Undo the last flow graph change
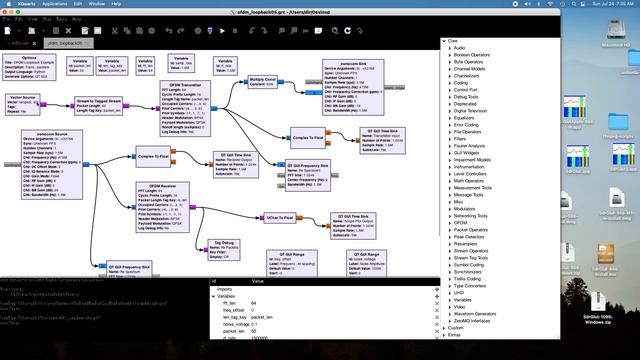This screenshot has height=360, width=640. 169,31
